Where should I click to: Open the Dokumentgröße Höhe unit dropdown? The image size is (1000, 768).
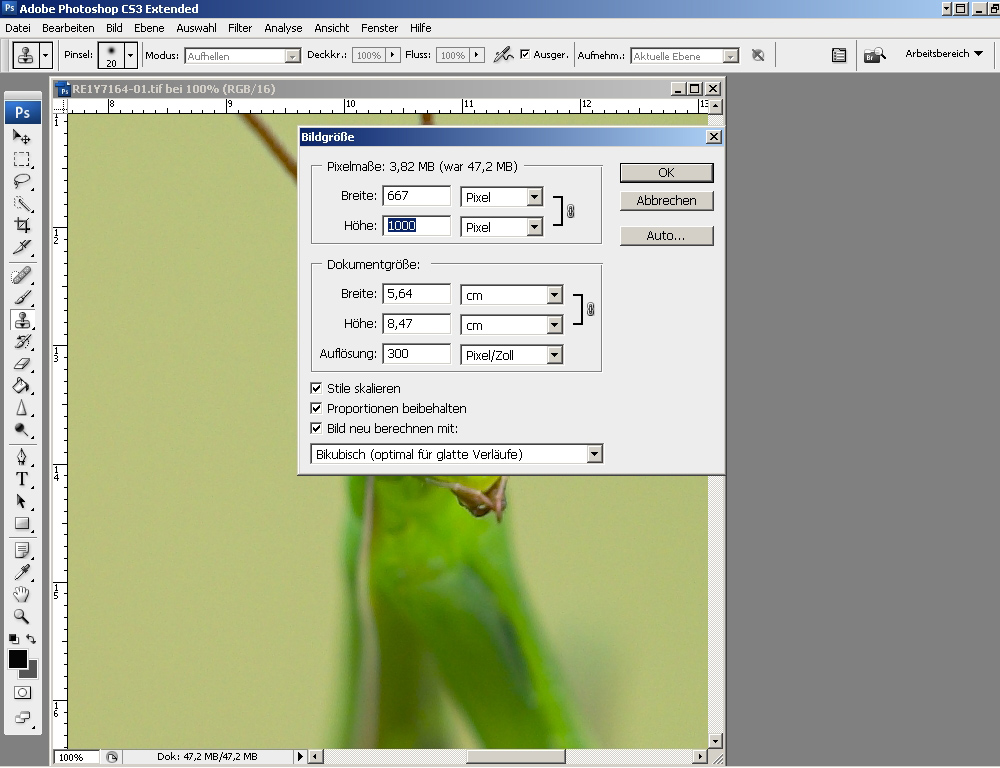[x=554, y=325]
